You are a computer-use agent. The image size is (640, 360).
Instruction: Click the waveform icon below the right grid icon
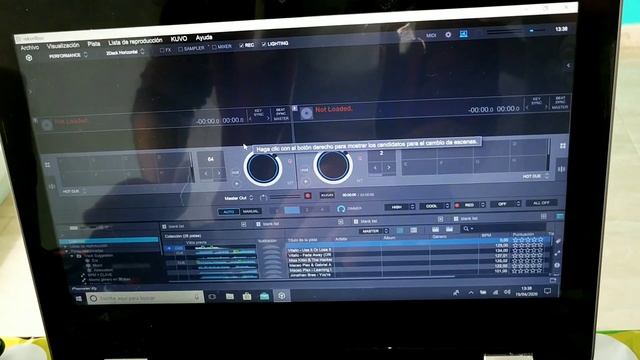(562, 169)
